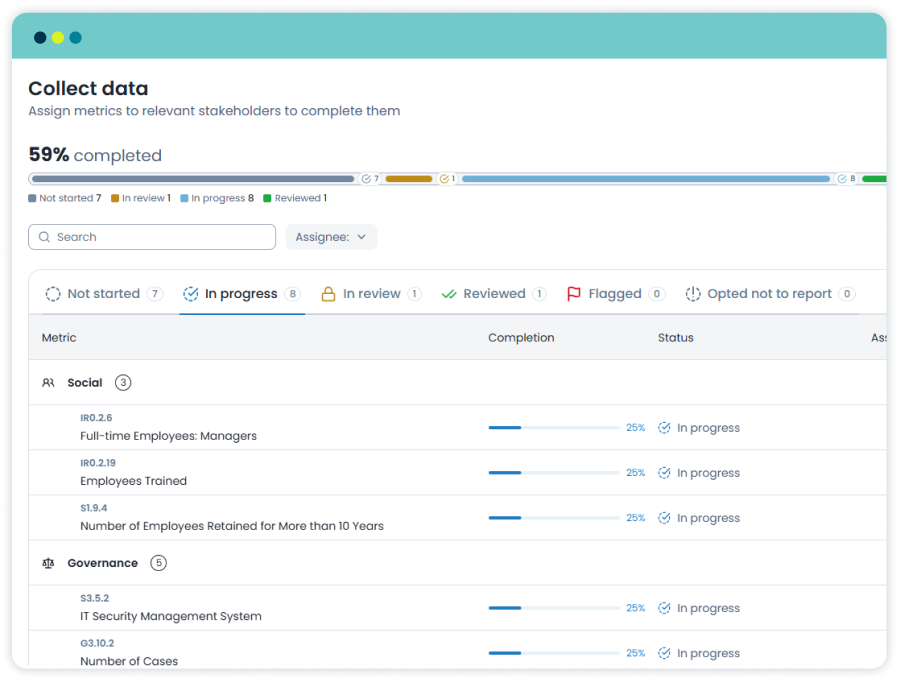Click the Completion column header

click(x=521, y=338)
